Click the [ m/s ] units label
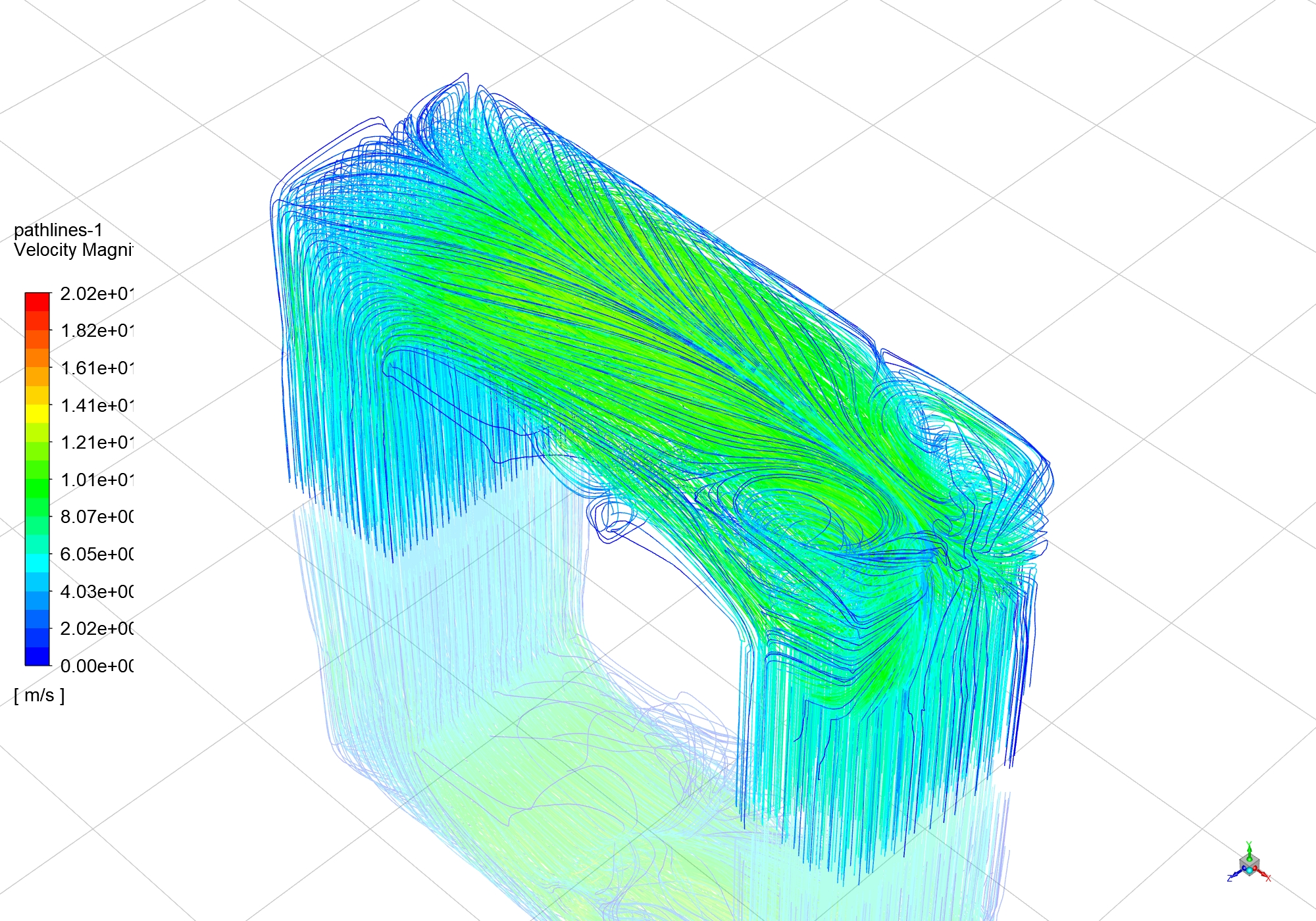The height and width of the screenshot is (921, 1316). pyautogui.click(x=39, y=695)
